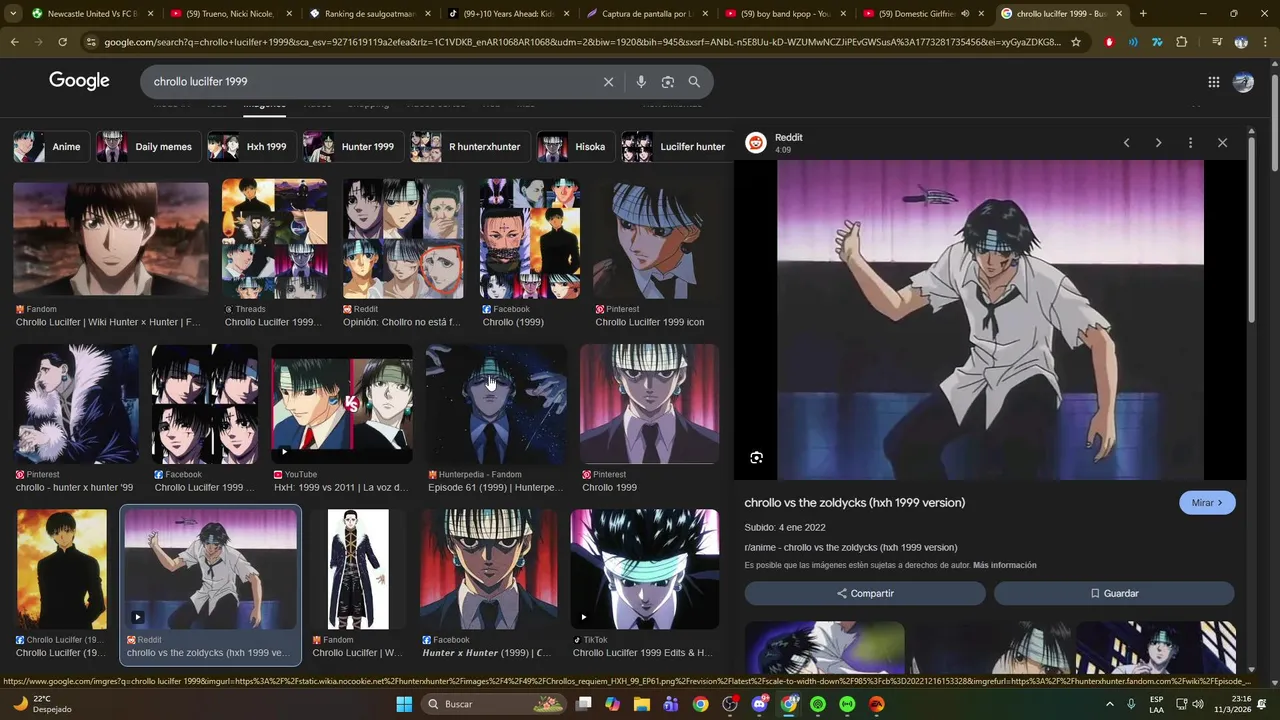Reload the current page
Image resolution: width=1280 pixels, height=720 pixels.
(x=62, y=42)
